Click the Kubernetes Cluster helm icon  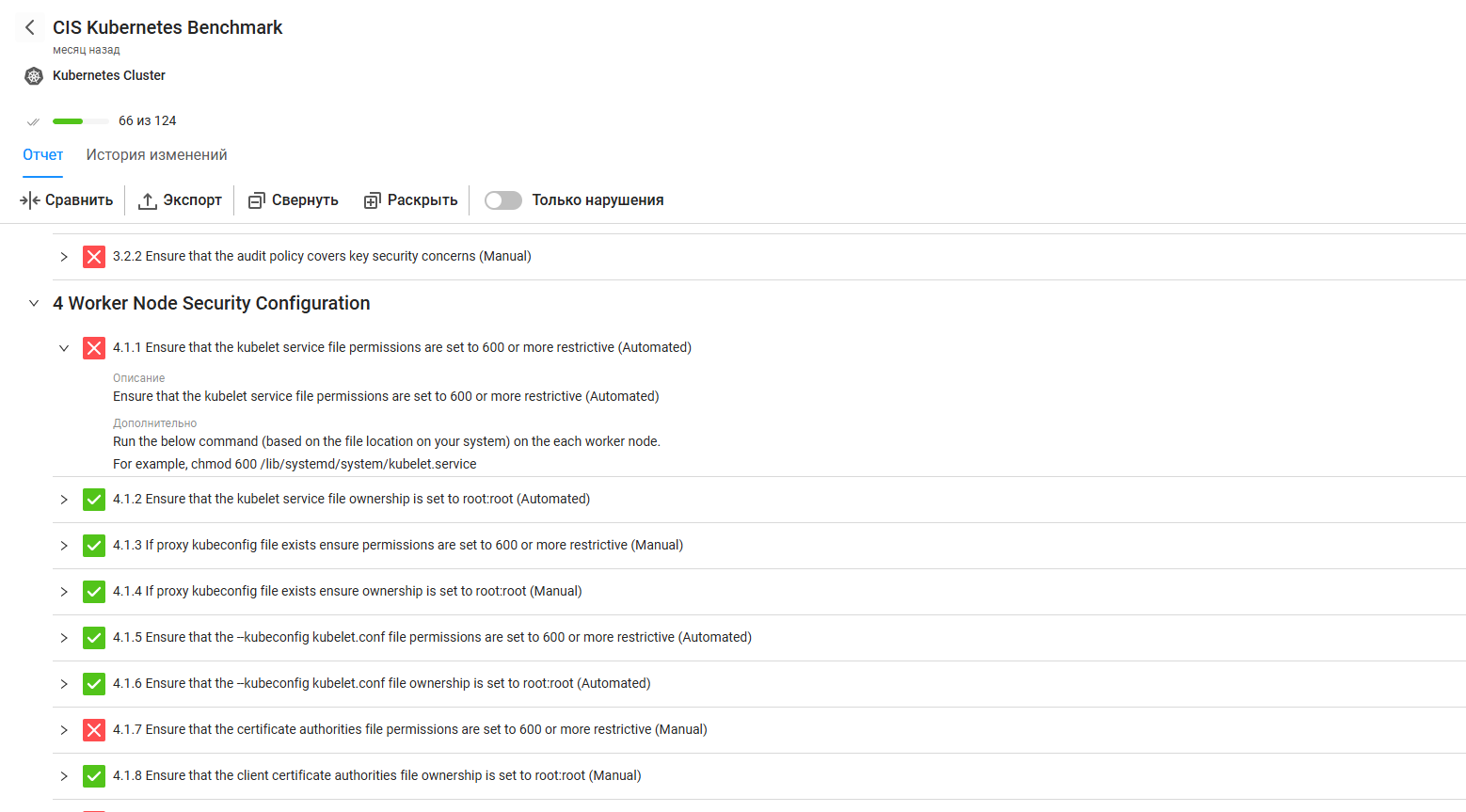pos(34,76)
